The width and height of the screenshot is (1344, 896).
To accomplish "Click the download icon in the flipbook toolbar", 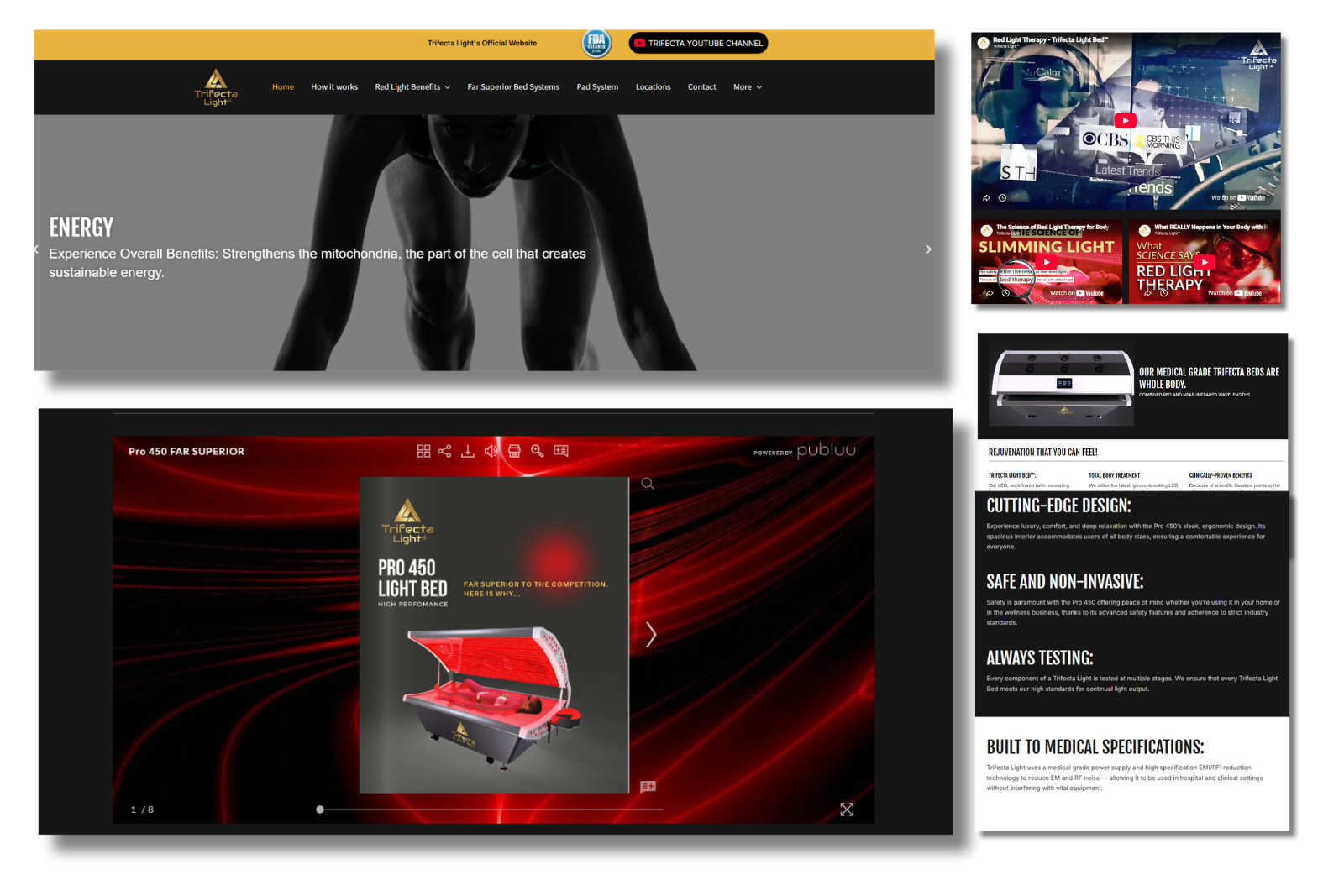I will pyautogui.click(x=468, y=451).
